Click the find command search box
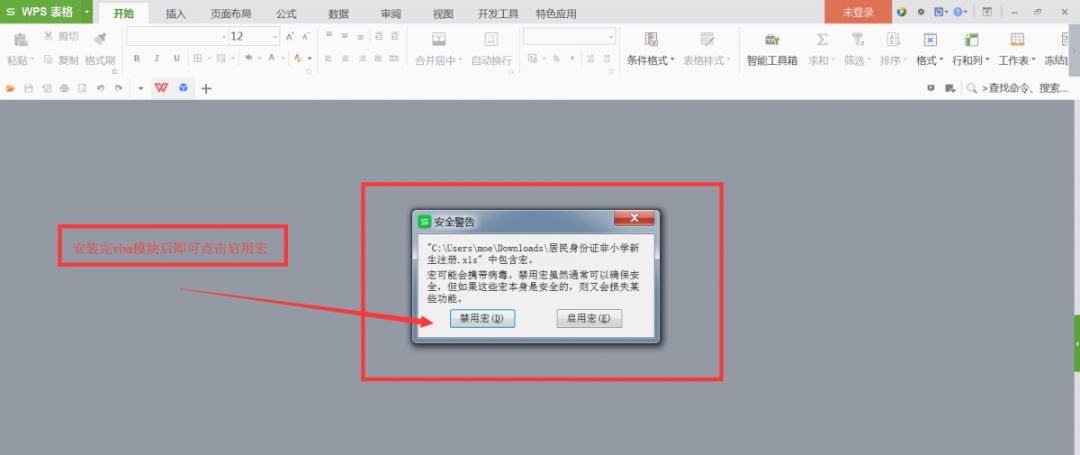Image resolution: width=1080 pixels, height=455 pixels. tap(1025, 88)
